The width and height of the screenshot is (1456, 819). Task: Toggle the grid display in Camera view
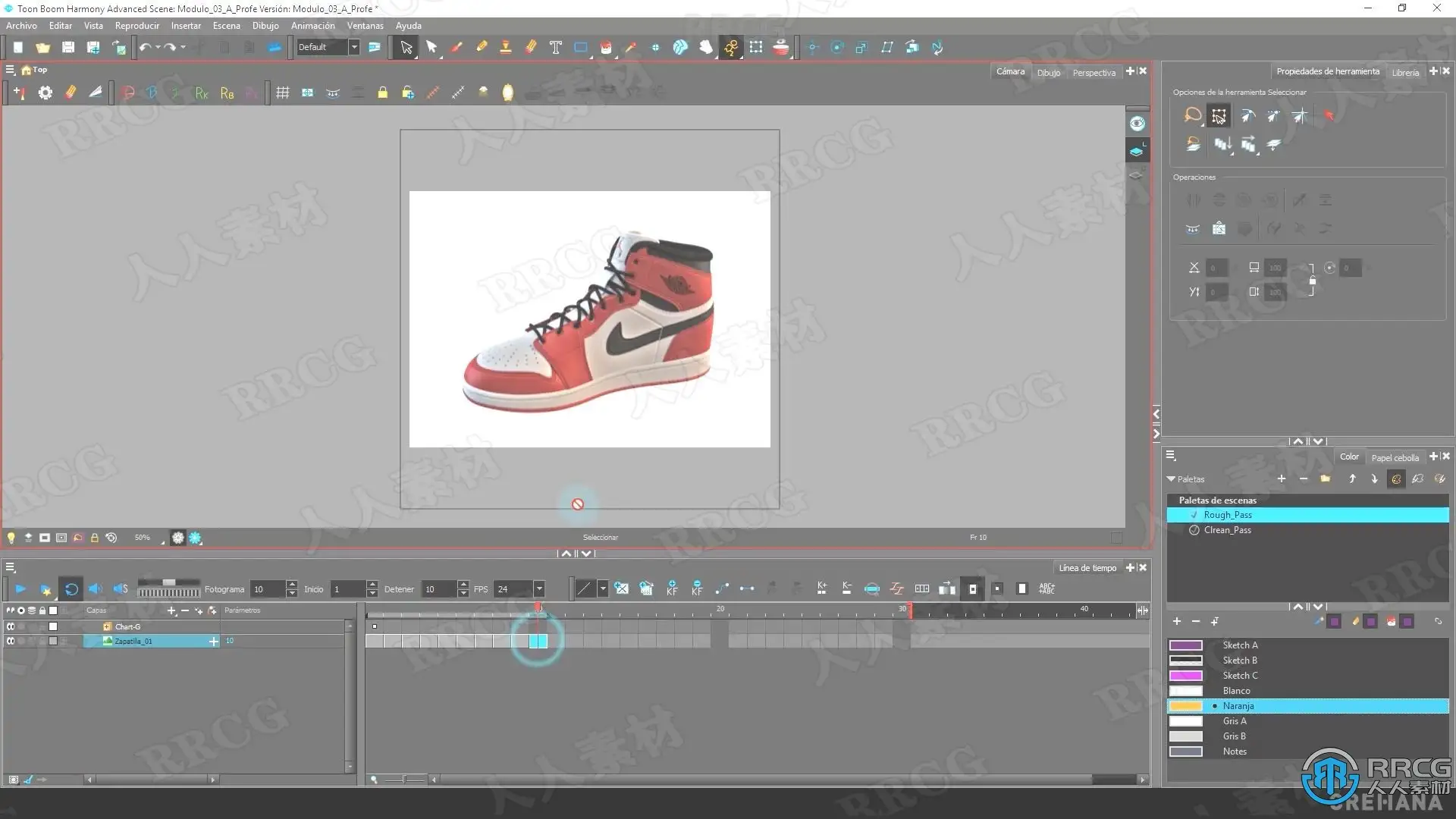coord(282,93)
